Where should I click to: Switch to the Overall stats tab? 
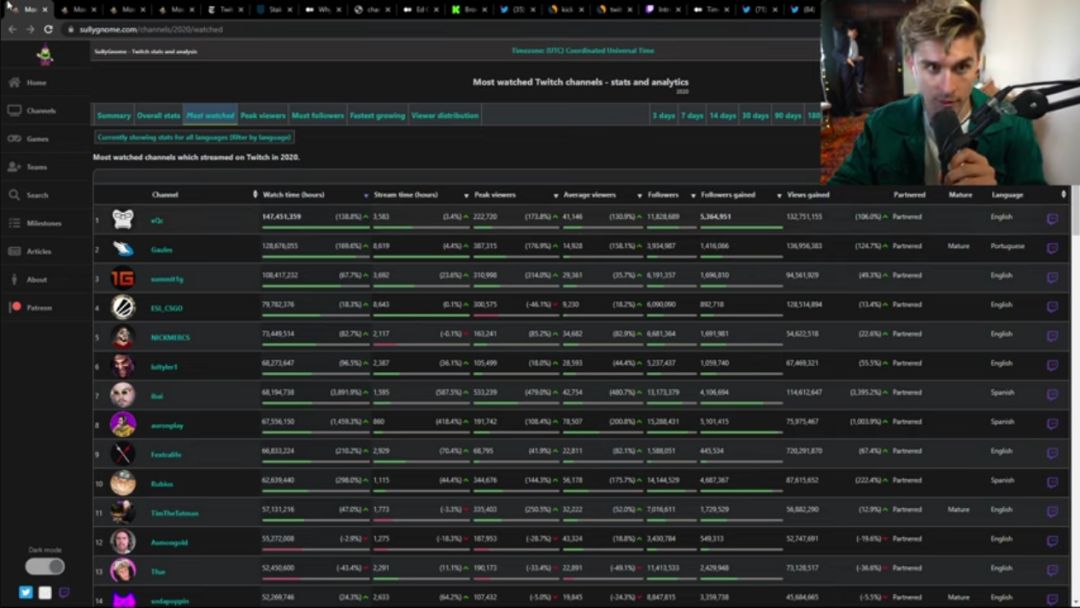(158, 116)
